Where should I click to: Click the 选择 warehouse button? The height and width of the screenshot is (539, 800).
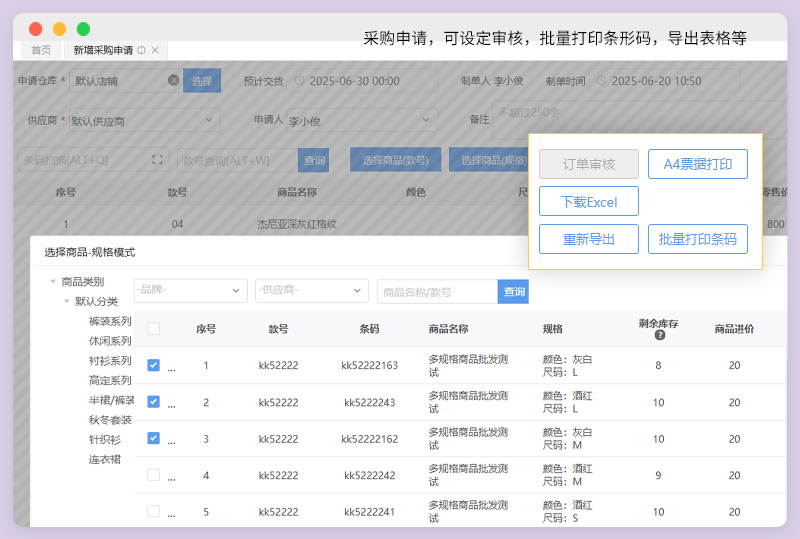tap(202, 81)
